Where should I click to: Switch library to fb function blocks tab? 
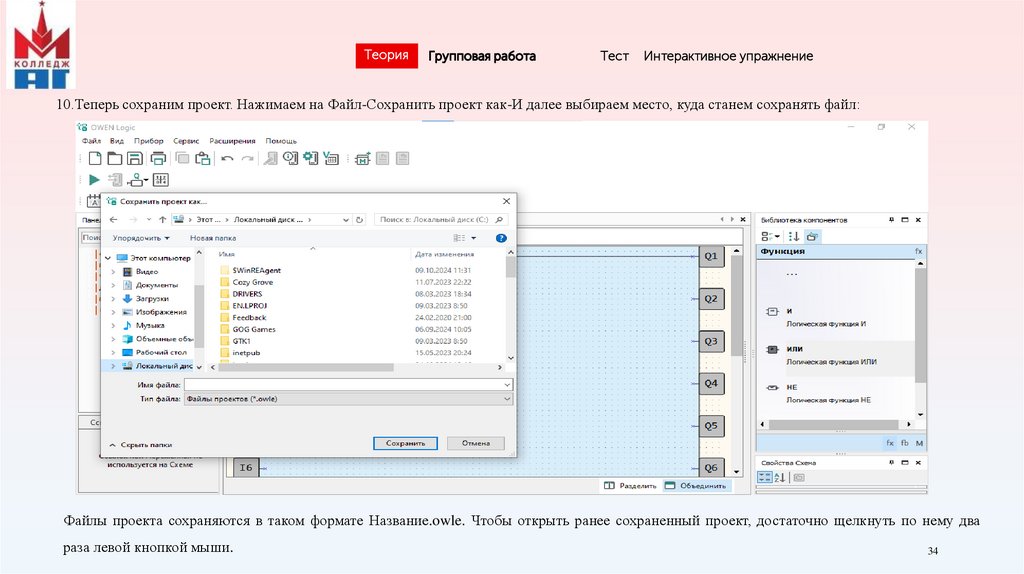pyautogui.click(x=904, y=443)
